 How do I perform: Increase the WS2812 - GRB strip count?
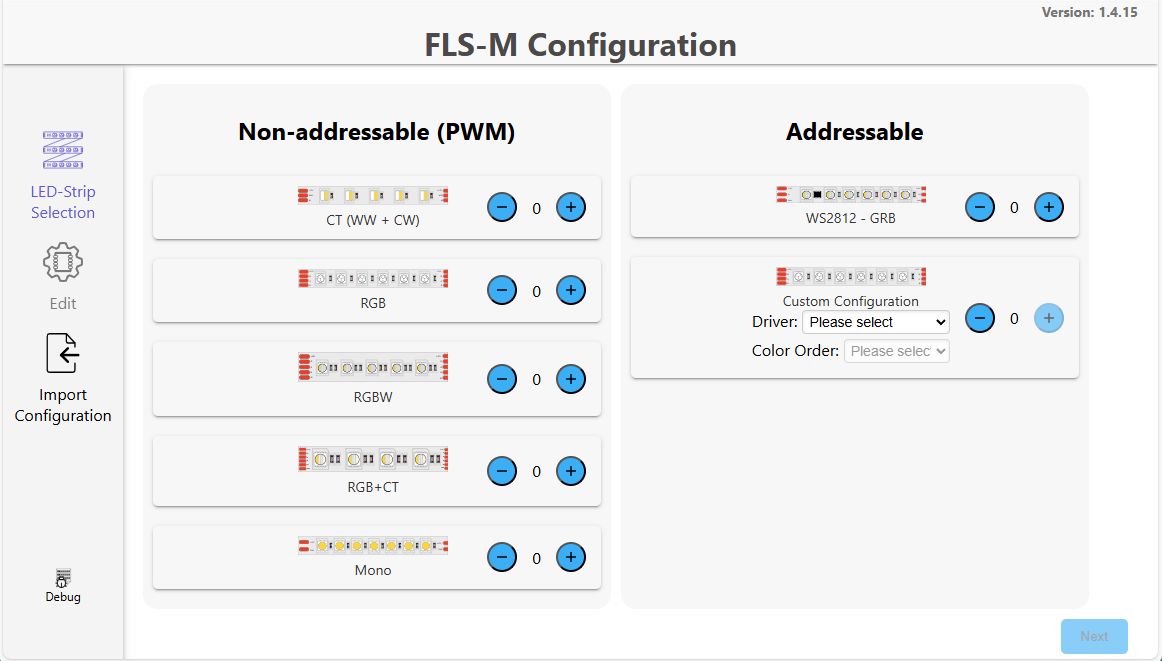1048,207
